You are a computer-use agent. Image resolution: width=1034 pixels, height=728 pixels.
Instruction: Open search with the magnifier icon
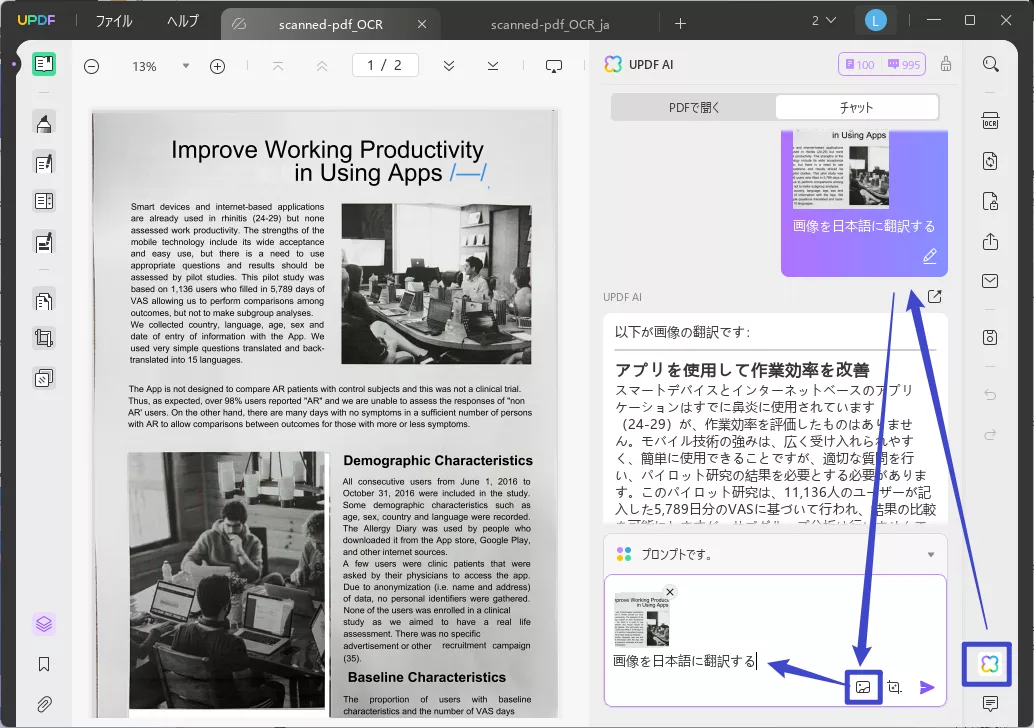tap(990, 64)
